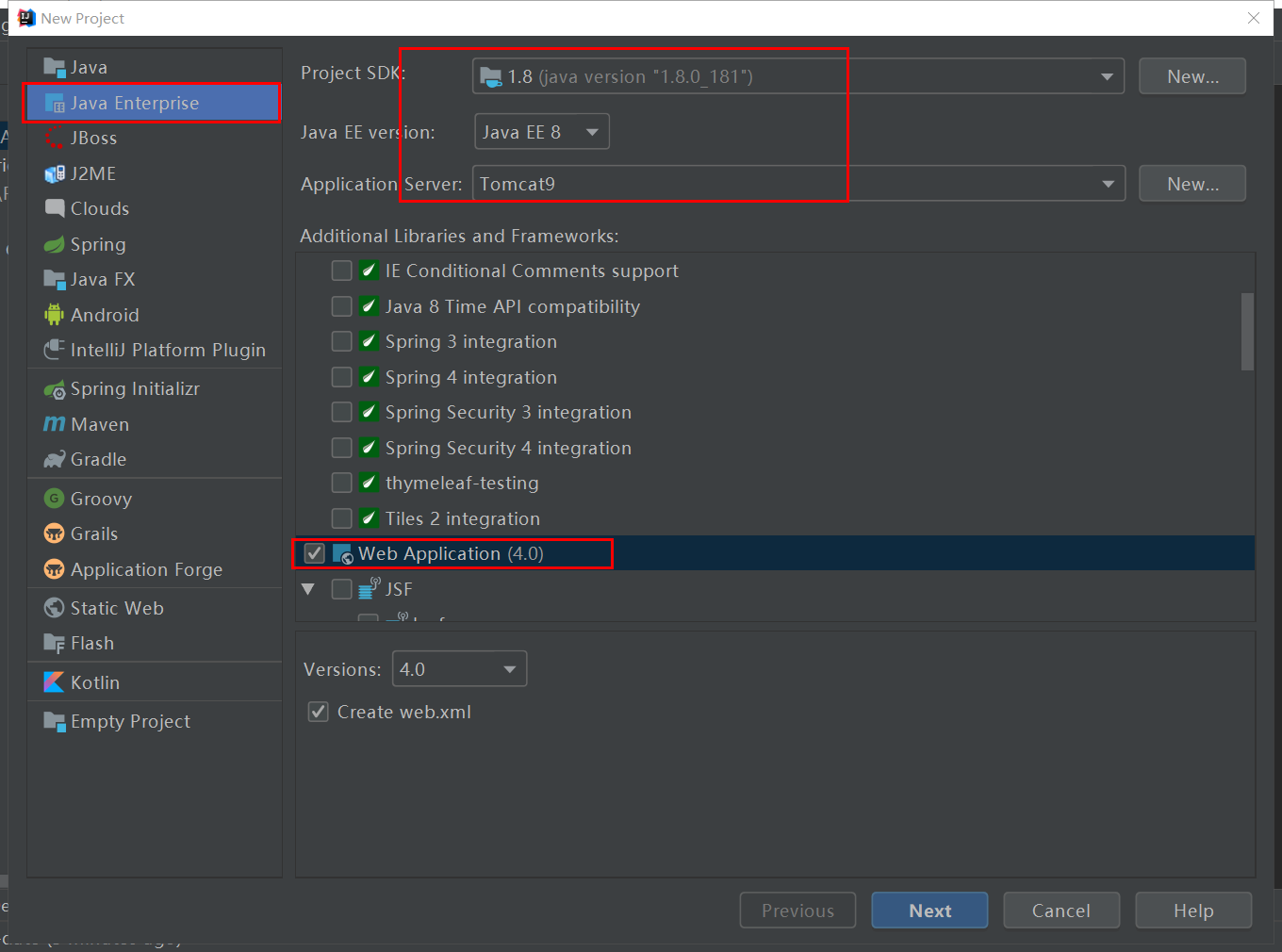The width and height of the screenshot is (1282, 952).
Task: Check Java 8 Time API compatibility
Action: tap(342, 306)
